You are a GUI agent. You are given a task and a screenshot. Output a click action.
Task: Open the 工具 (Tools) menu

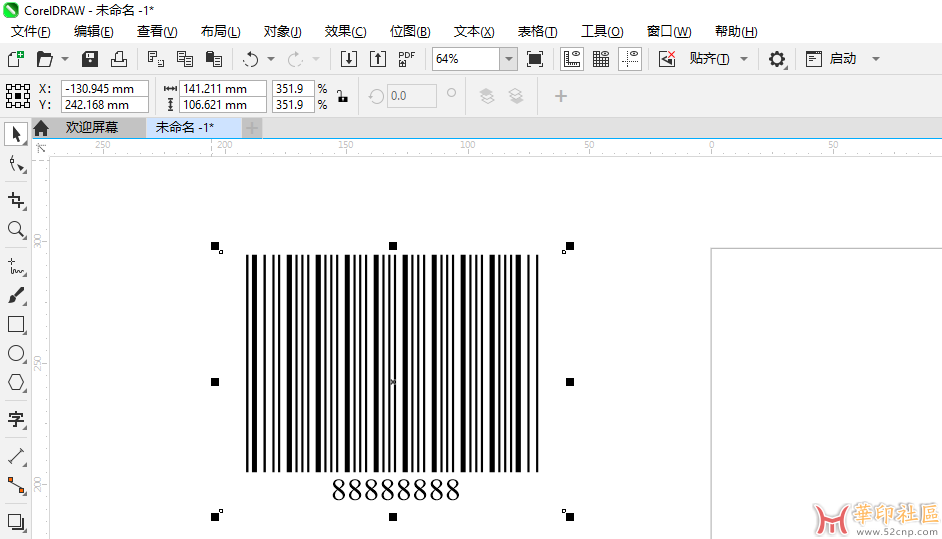point(602,31)
